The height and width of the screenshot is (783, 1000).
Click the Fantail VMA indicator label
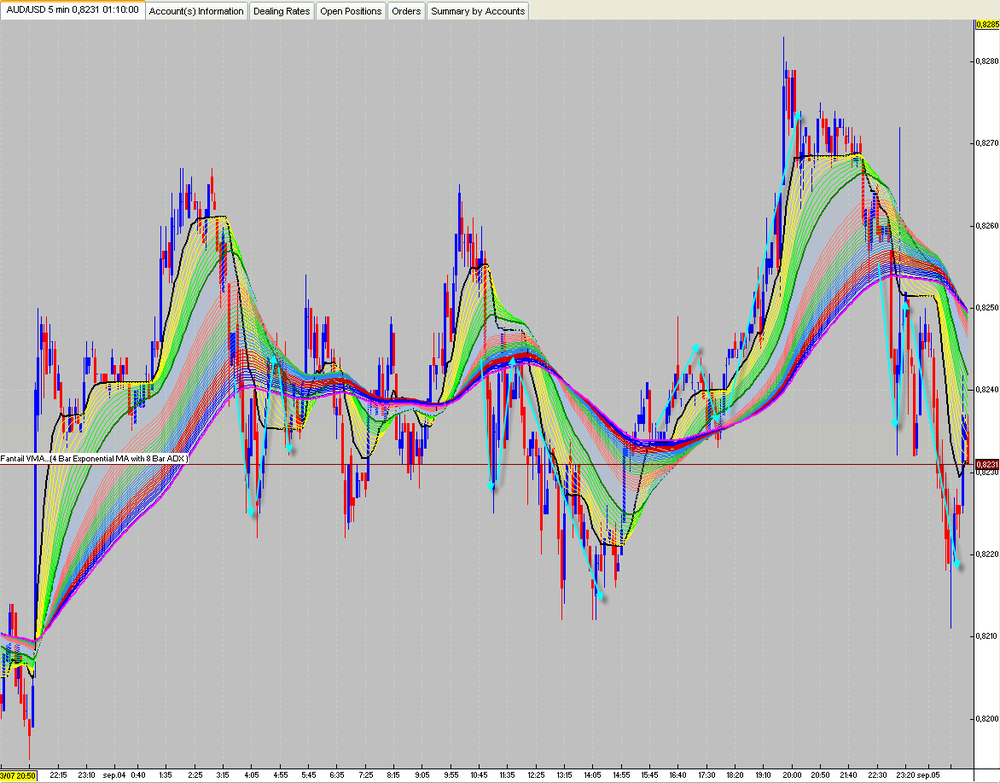click(94, 458)
